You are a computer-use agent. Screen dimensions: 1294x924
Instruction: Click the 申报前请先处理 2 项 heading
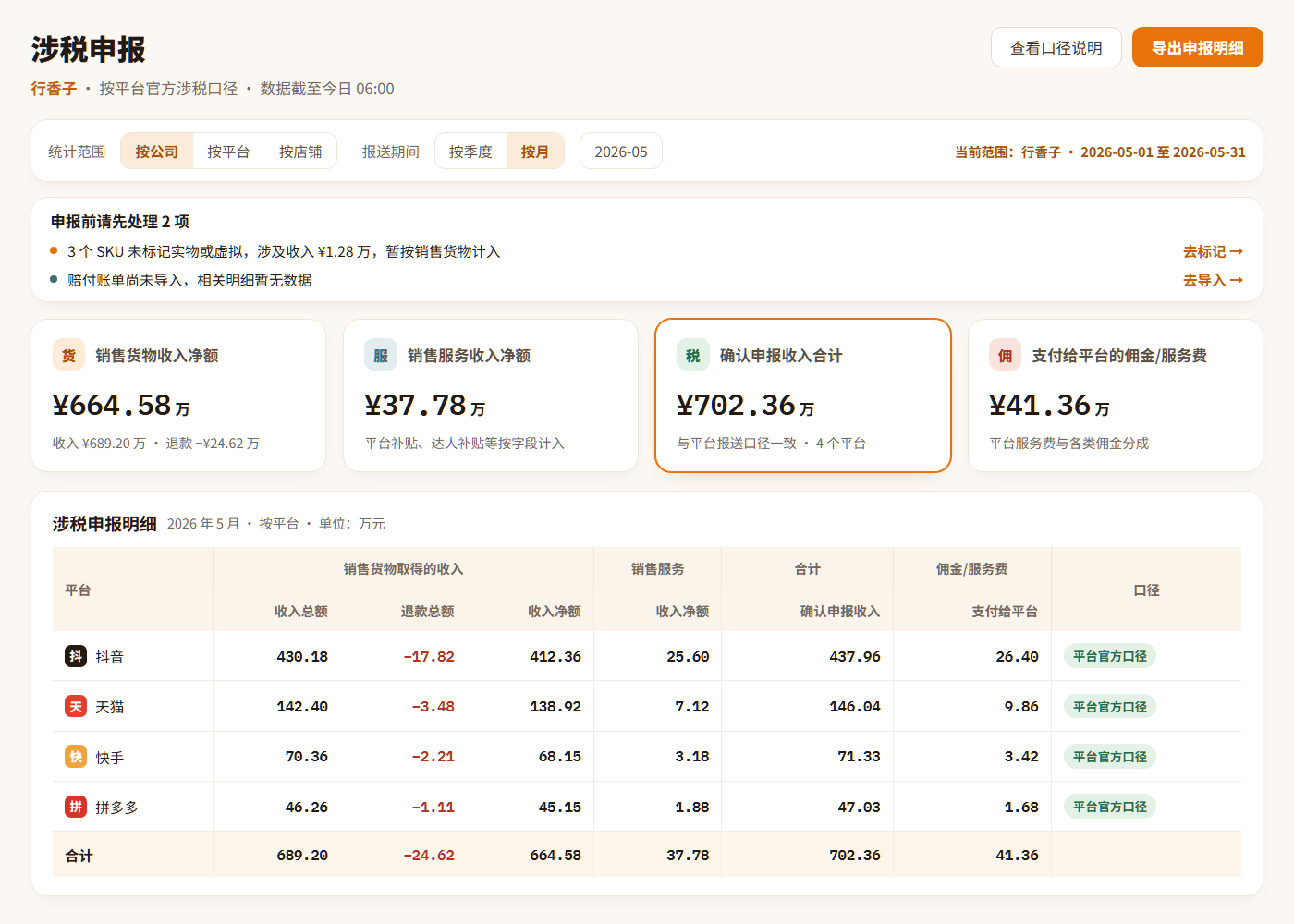pos(120,222)
